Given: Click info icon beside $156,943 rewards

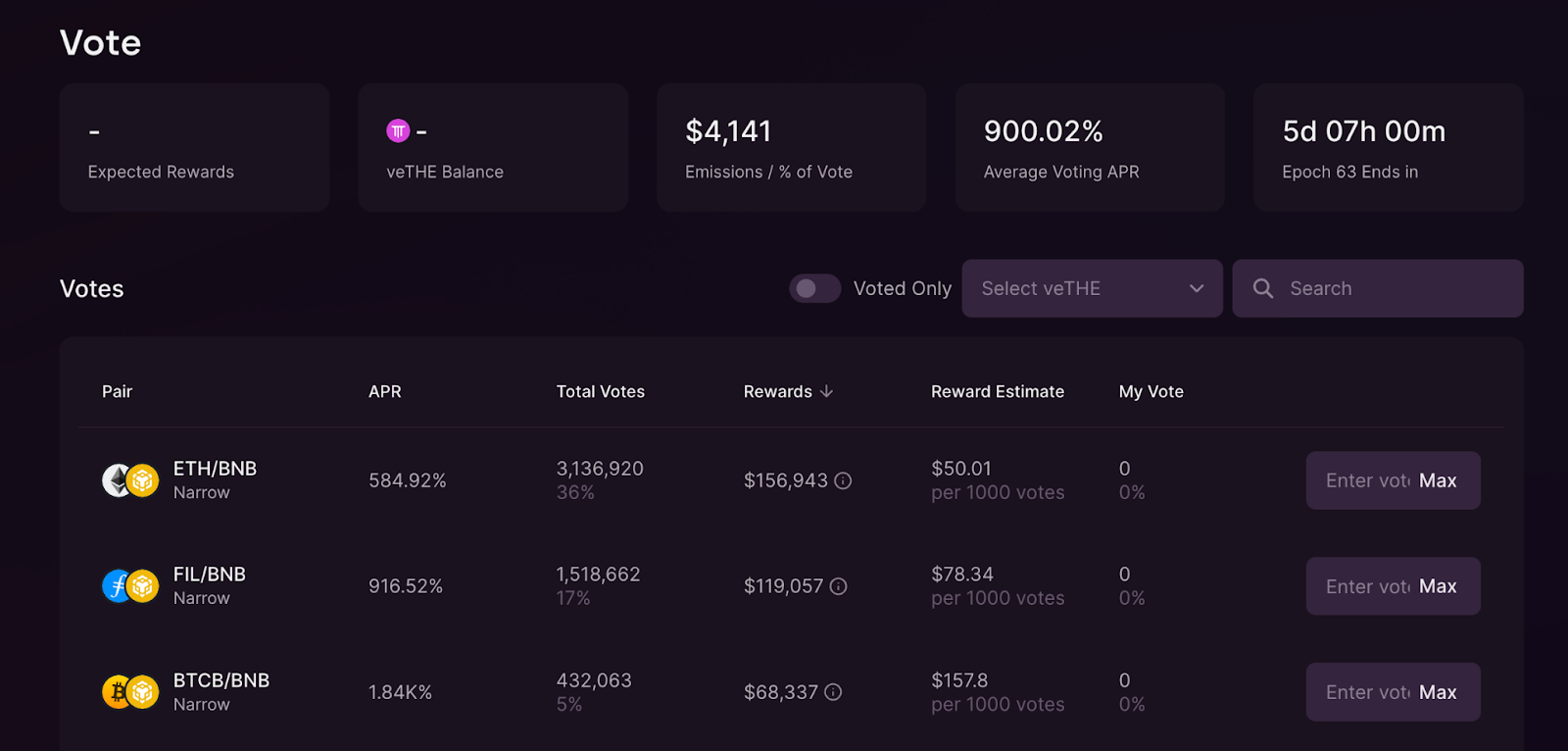Looking at the screenshot, I should pyautogui.click(x=843, y=480).
